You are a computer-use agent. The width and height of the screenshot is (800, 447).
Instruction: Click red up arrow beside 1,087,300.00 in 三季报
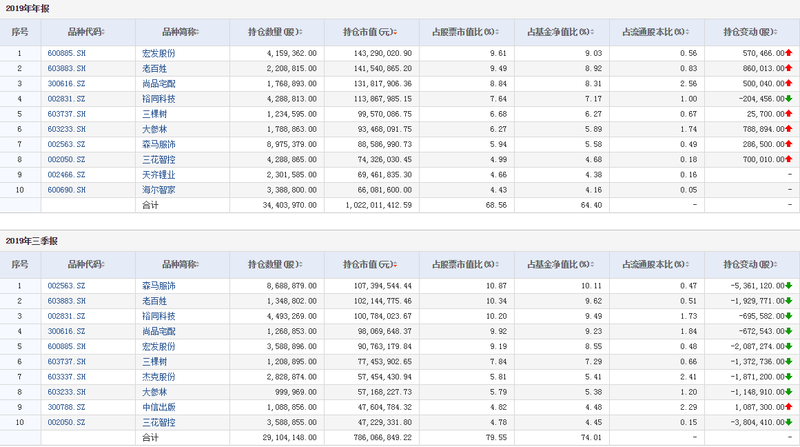(x=789, y=407)
